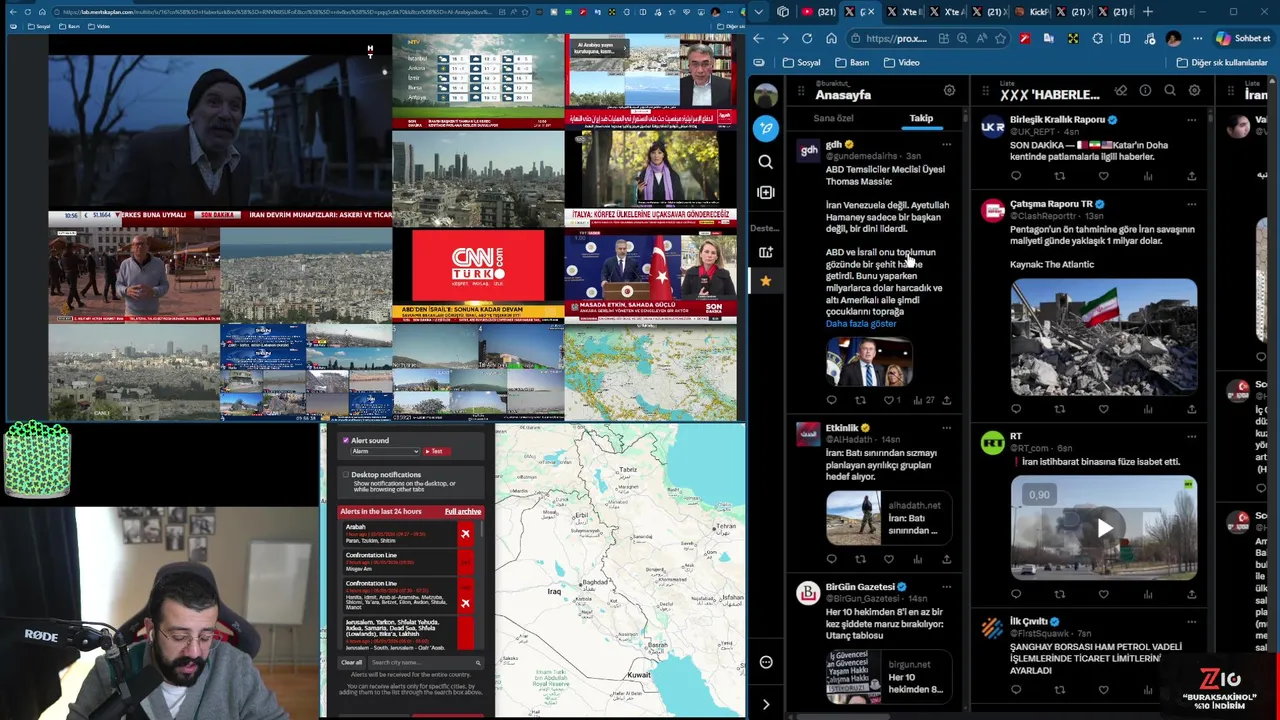Click Sohbet et Copilot button

[x=1243, y=38]
